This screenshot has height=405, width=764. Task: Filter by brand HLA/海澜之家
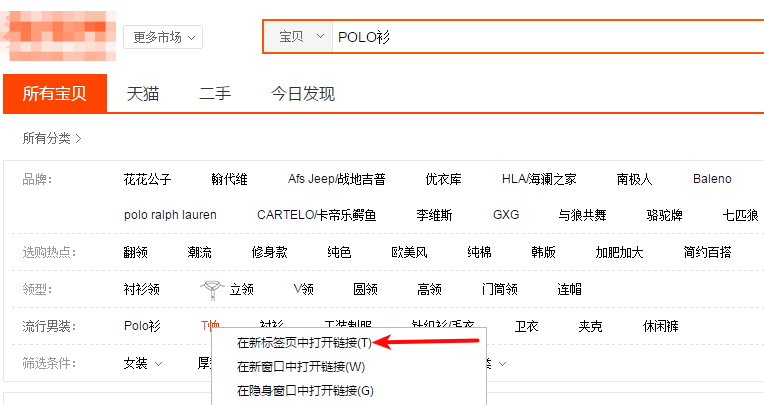pos(539,179)
